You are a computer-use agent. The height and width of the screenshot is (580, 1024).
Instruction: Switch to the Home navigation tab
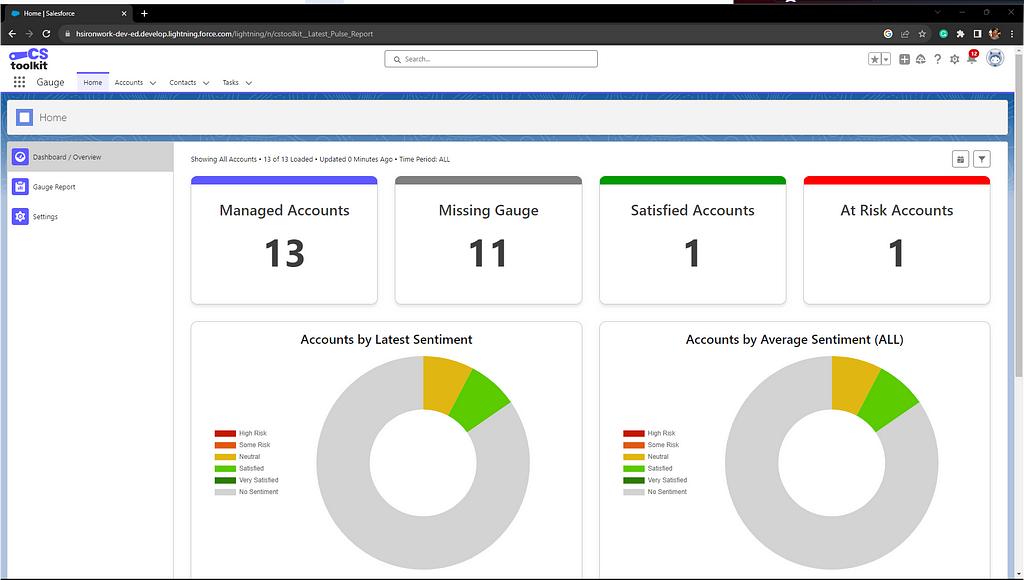pos(93,82)
